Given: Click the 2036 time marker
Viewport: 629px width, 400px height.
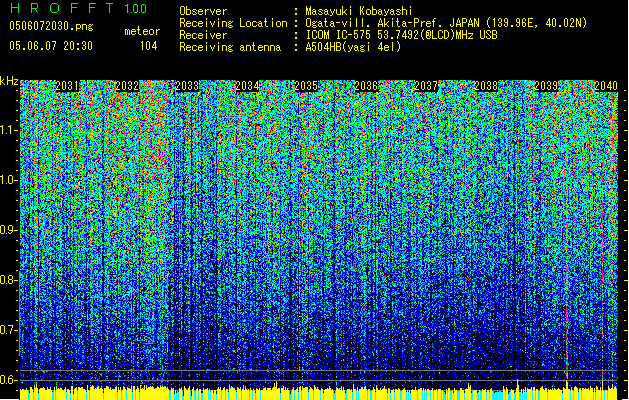Looking at the screenshot, I should coord(366,86).
